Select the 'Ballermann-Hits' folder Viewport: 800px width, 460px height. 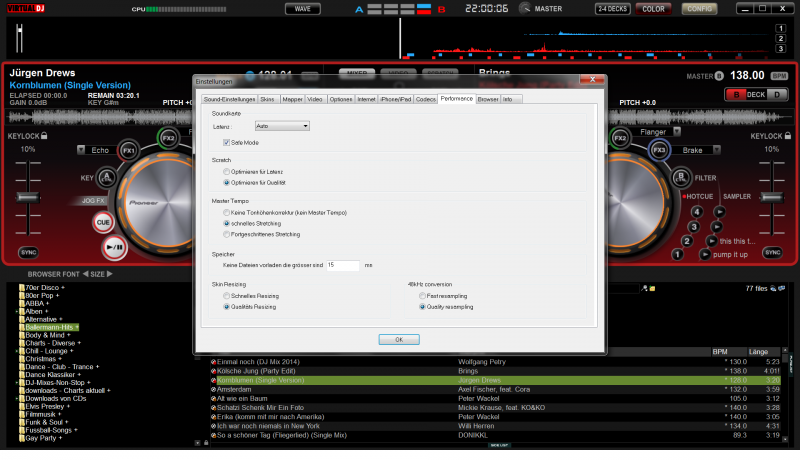(x=49, y=327)
